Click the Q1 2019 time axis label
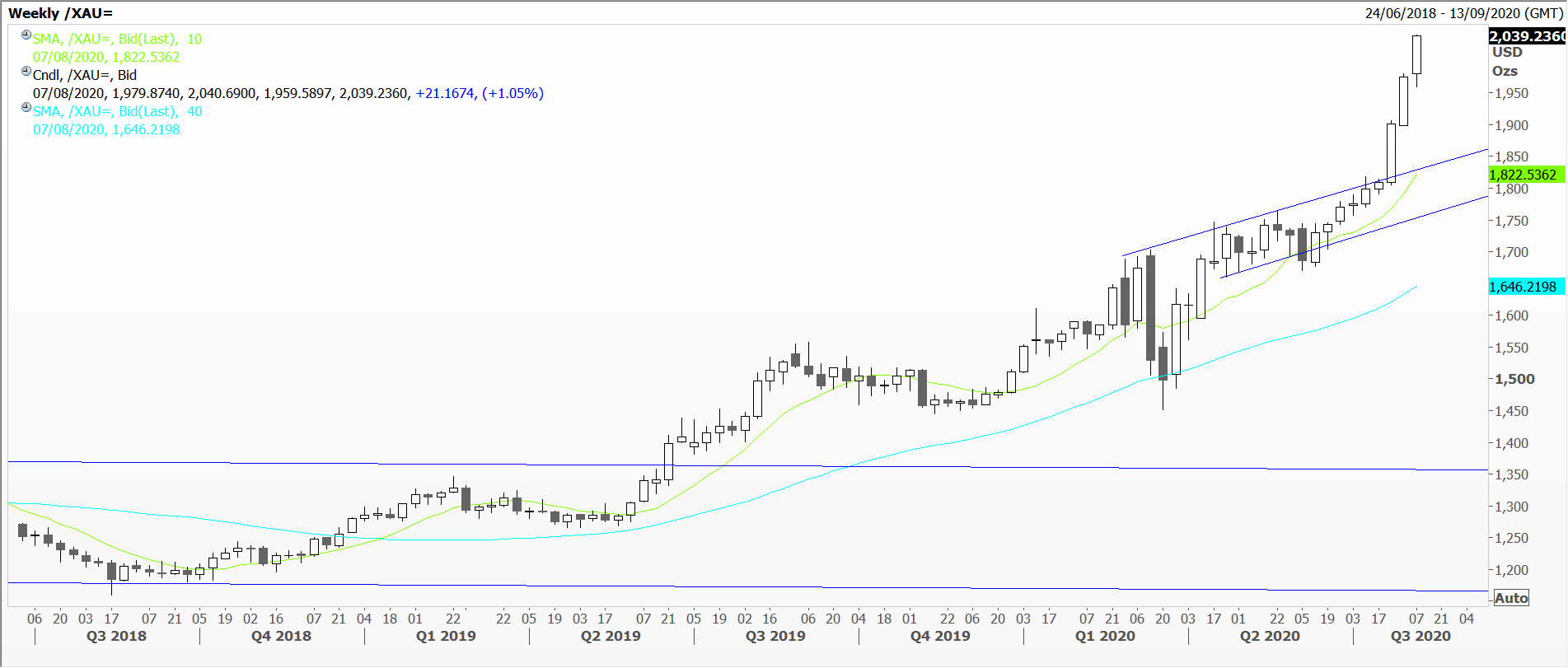 click(x=446, y=636)
